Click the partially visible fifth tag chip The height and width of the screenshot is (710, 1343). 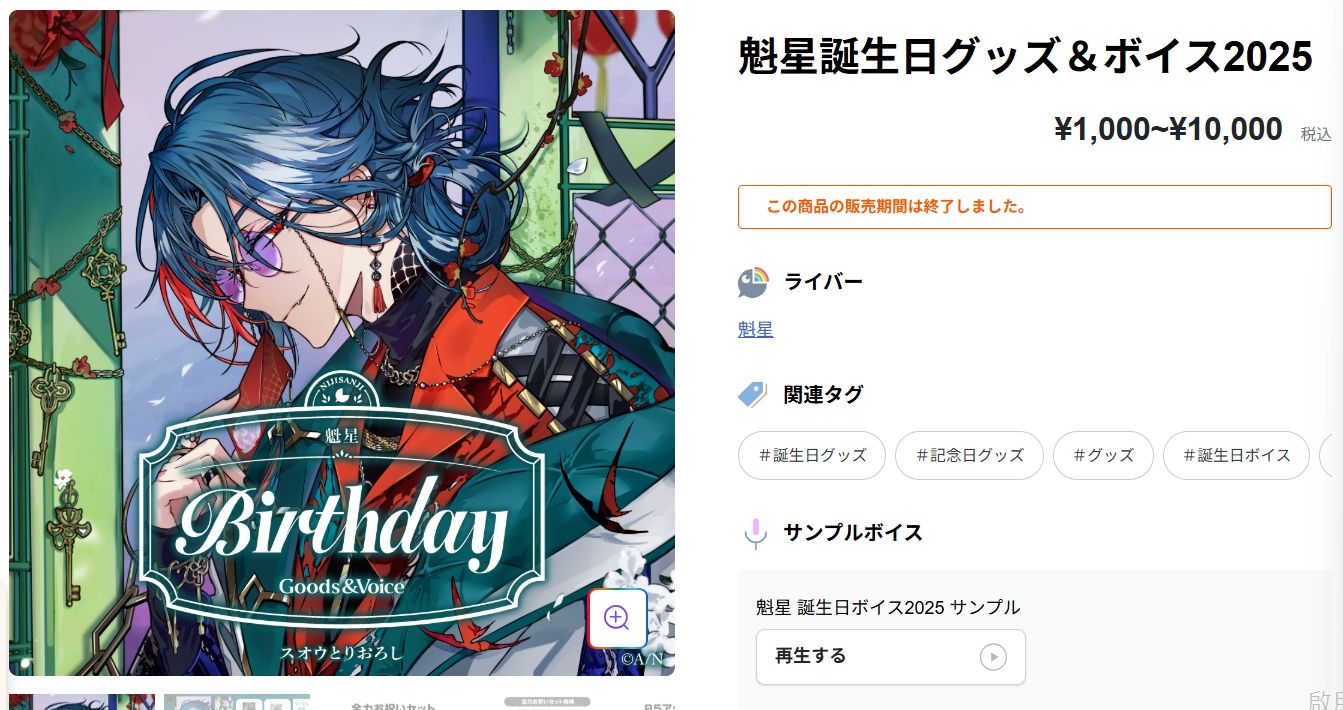point(1331,455)
